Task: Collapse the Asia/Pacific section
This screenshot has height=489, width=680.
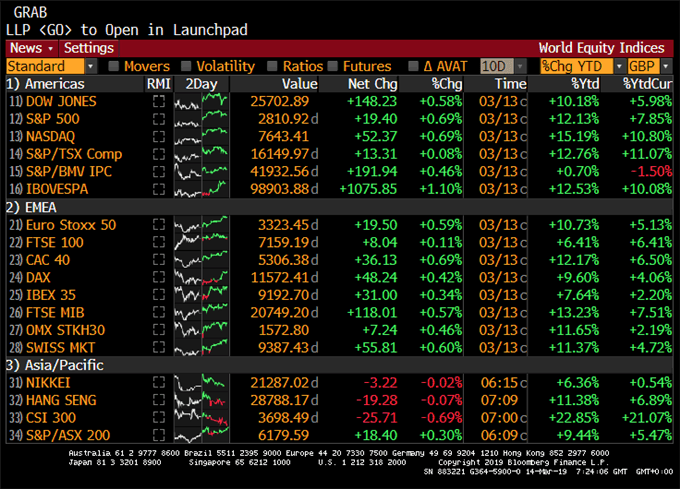Action: [x=55, y=365]
